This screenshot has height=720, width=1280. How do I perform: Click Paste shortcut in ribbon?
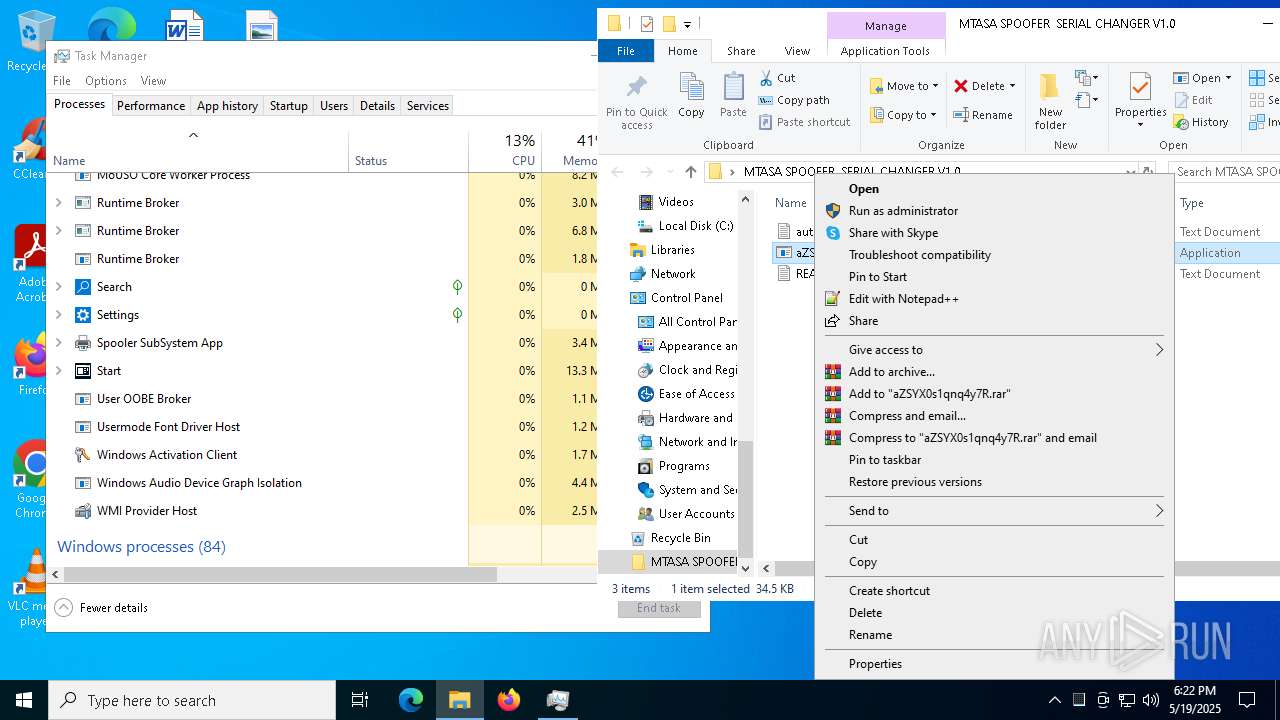[x=804, y=122]
